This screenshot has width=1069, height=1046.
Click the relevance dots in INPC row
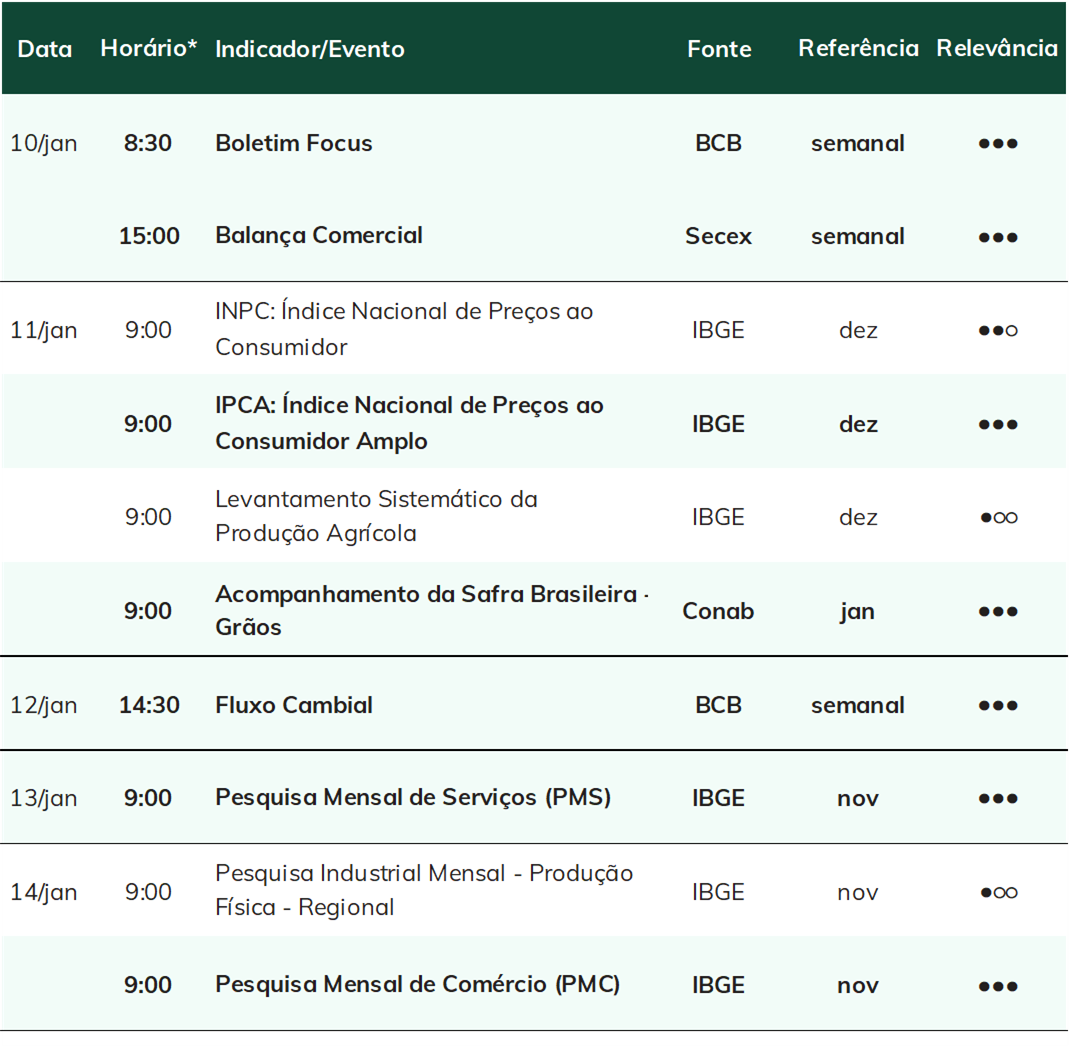(998, 331)
